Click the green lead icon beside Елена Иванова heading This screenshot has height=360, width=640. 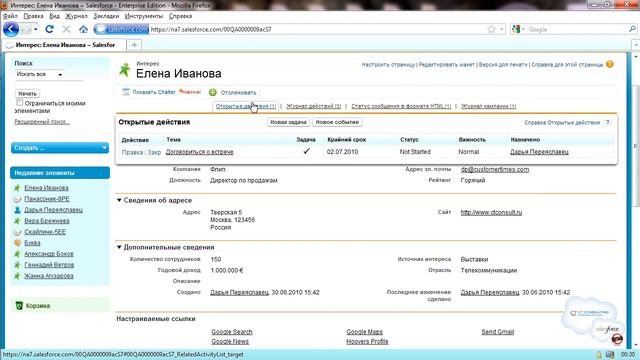[x=124, y=70]
